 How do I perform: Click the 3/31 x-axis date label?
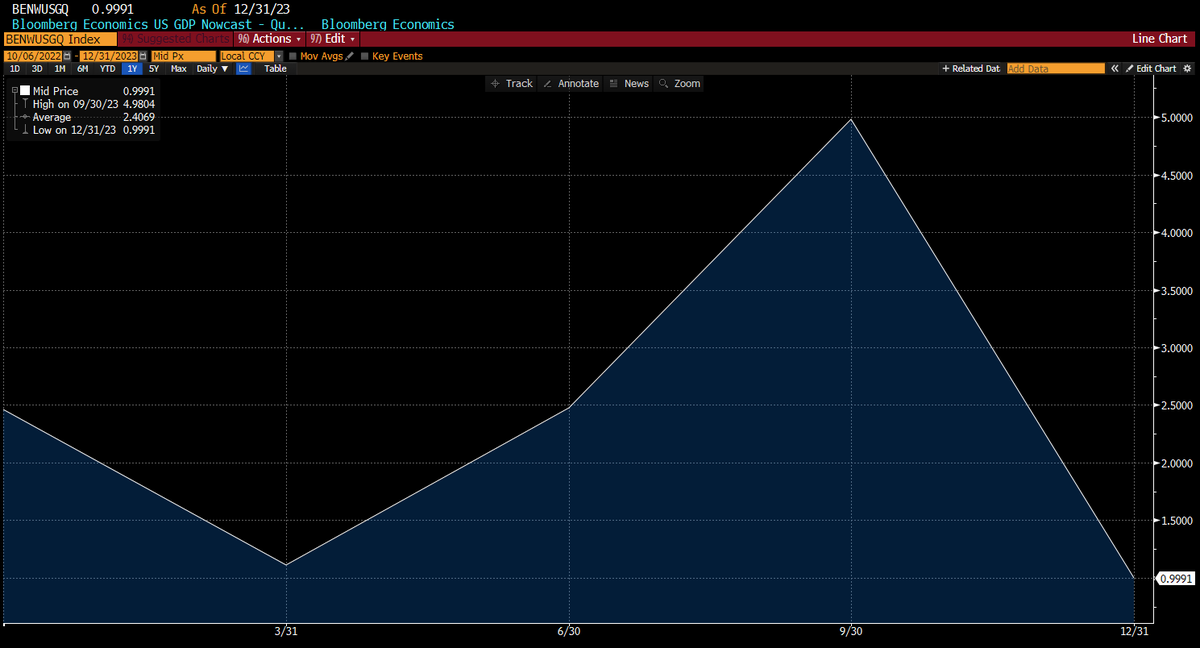pos(287,631)
